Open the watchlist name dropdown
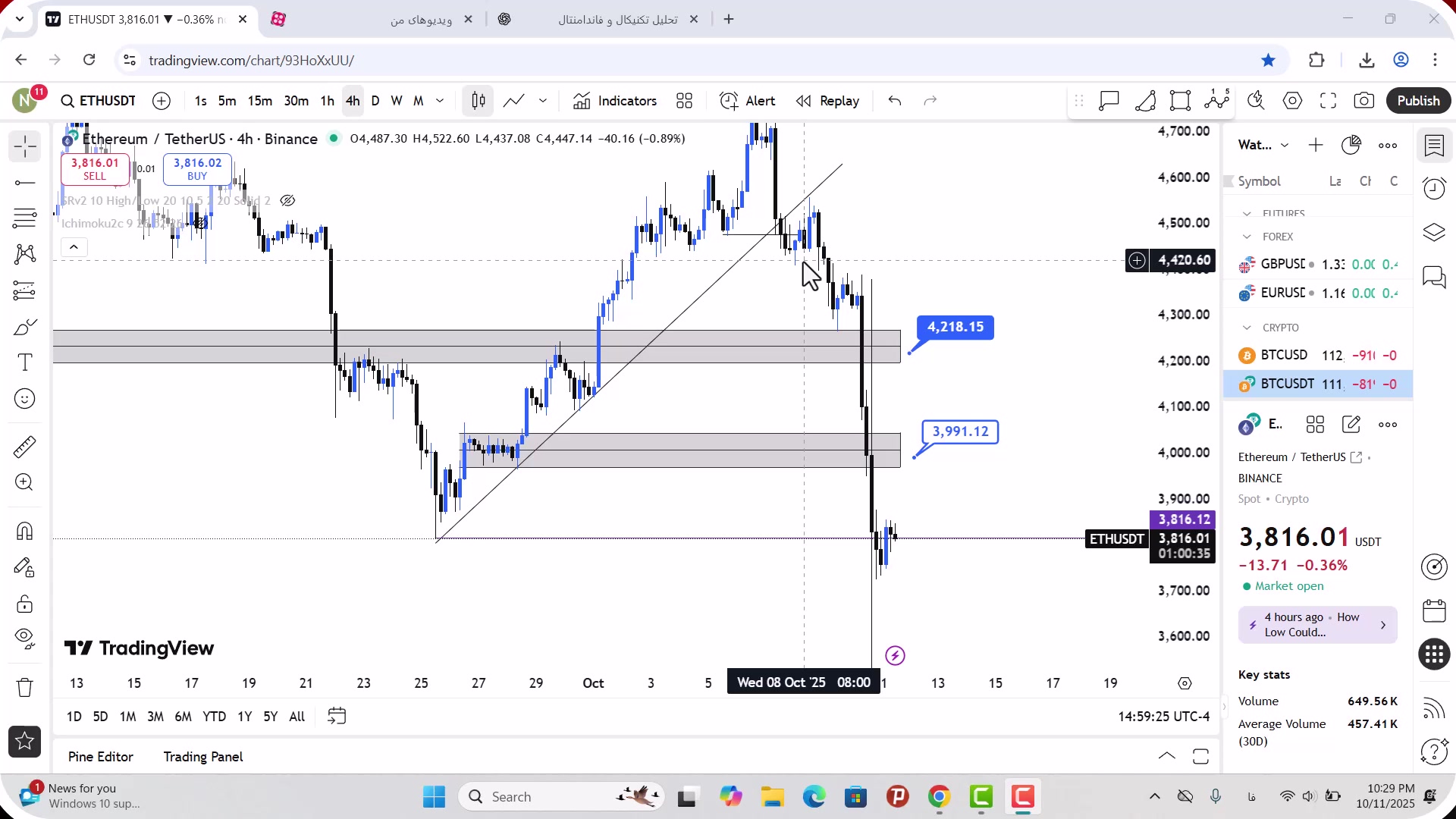Image resolution: width=1456 pixels, height=819 pixels. tap(1263, 145)
